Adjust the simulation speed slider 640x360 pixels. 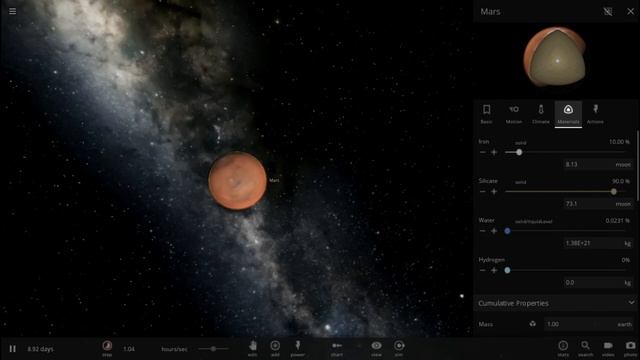[x=213, y=349]
